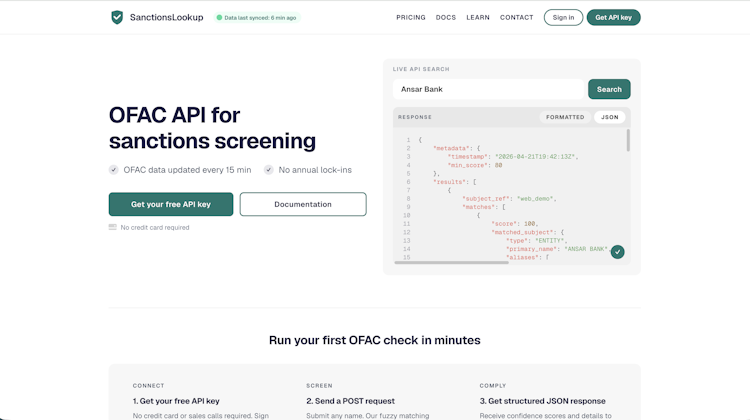Switch response view to JSON tab
This screenshot has height=420, width=750.
coord(610,117)
